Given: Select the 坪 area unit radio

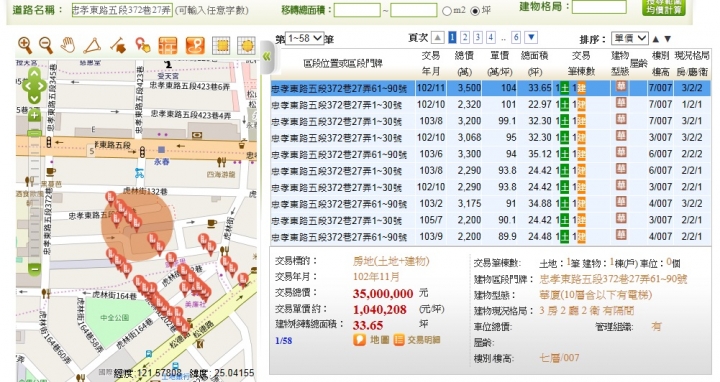Looking at the screenshot, I should [x=475, y=11].
